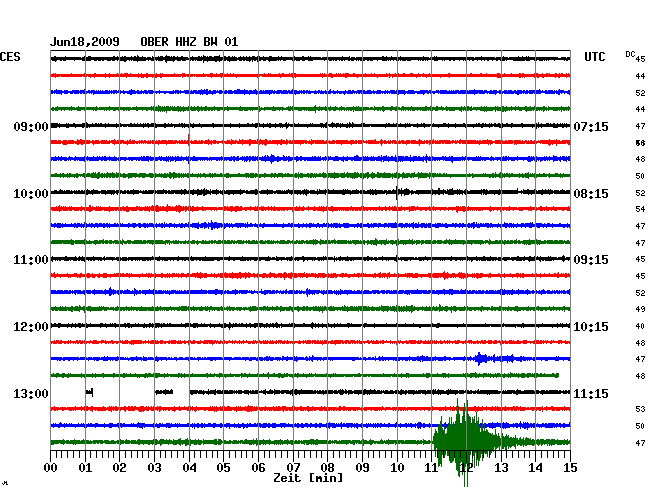Viewport: 650px width, 494px height.
Task: Click minute tick label 04
Action: tap(189, 467)
